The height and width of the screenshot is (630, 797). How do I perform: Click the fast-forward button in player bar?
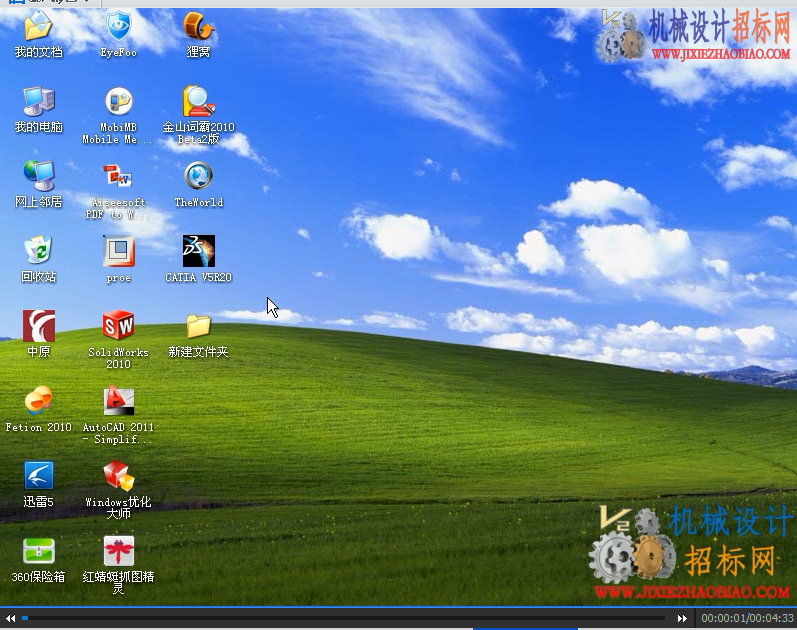coord(682,618)
